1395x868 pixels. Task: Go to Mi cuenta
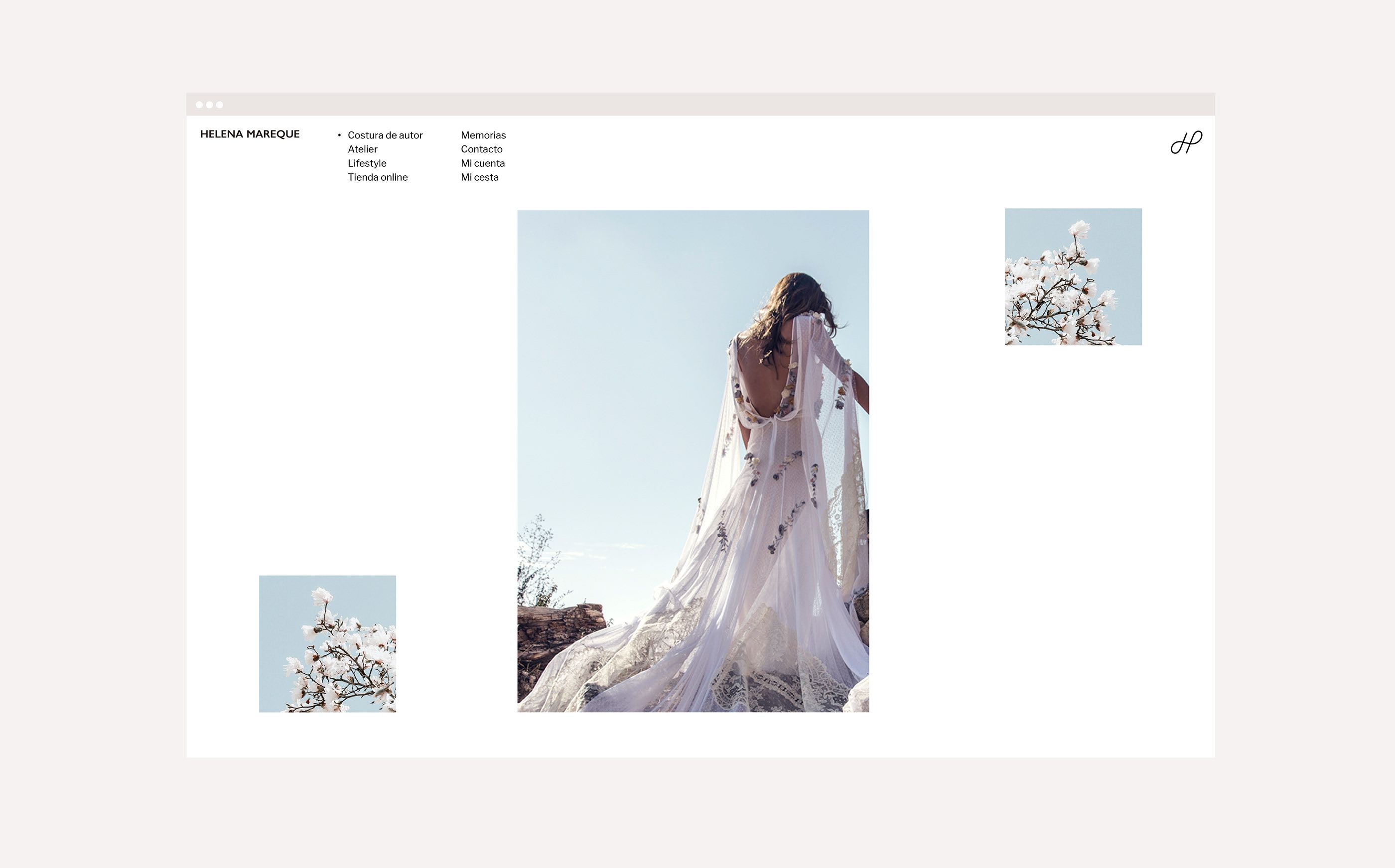(482, 163)
